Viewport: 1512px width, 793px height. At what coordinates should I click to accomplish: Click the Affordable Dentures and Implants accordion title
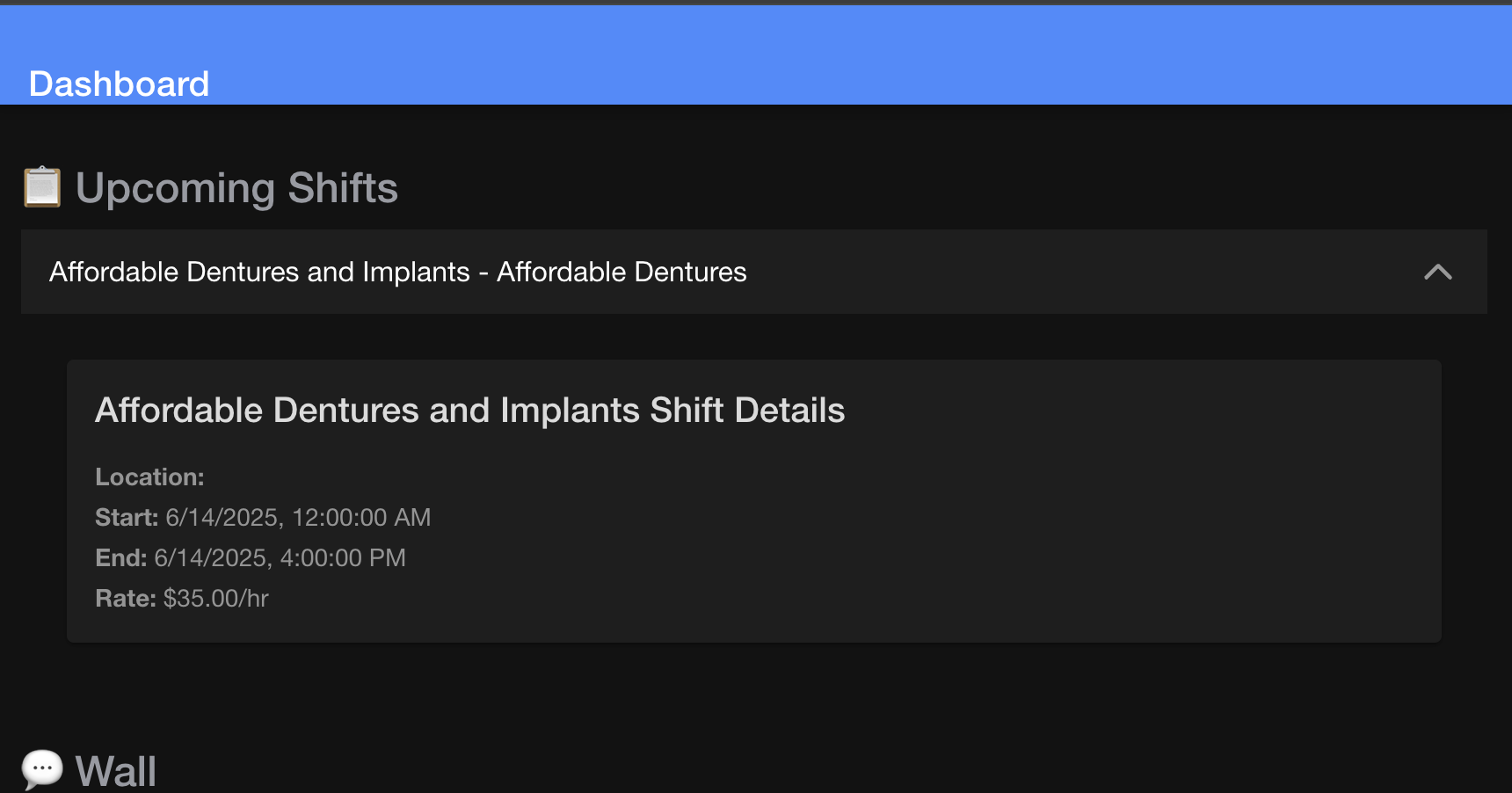[x=259, y=272]
